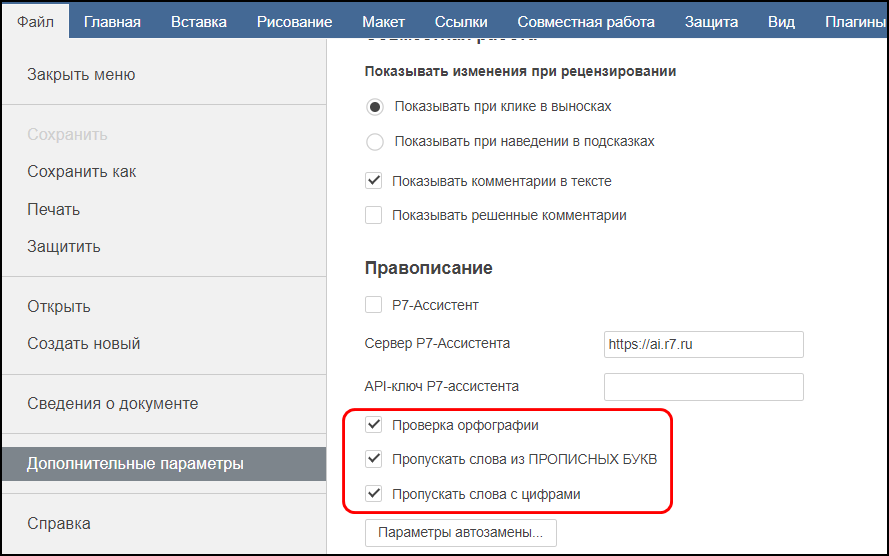Toggle Пропускать слова из ПРОПИСНЫХ БУКВ

pos(373,459)
